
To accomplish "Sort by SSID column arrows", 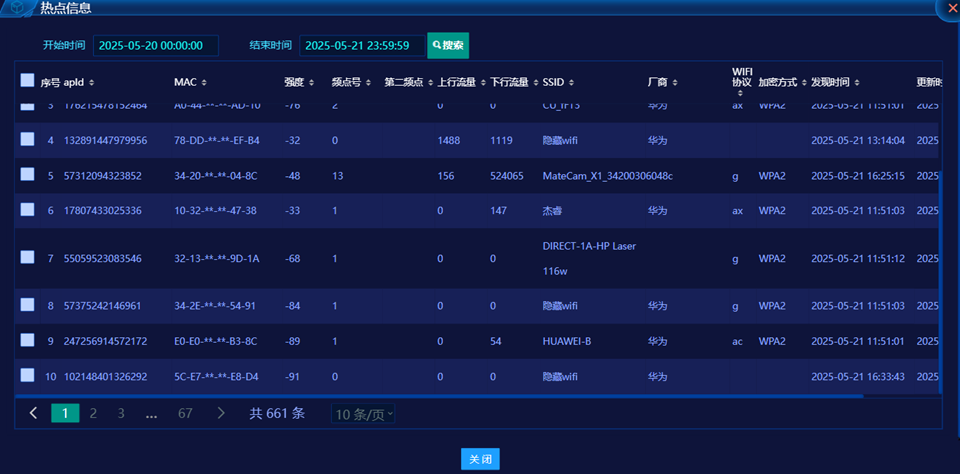I will click(571, 83).
